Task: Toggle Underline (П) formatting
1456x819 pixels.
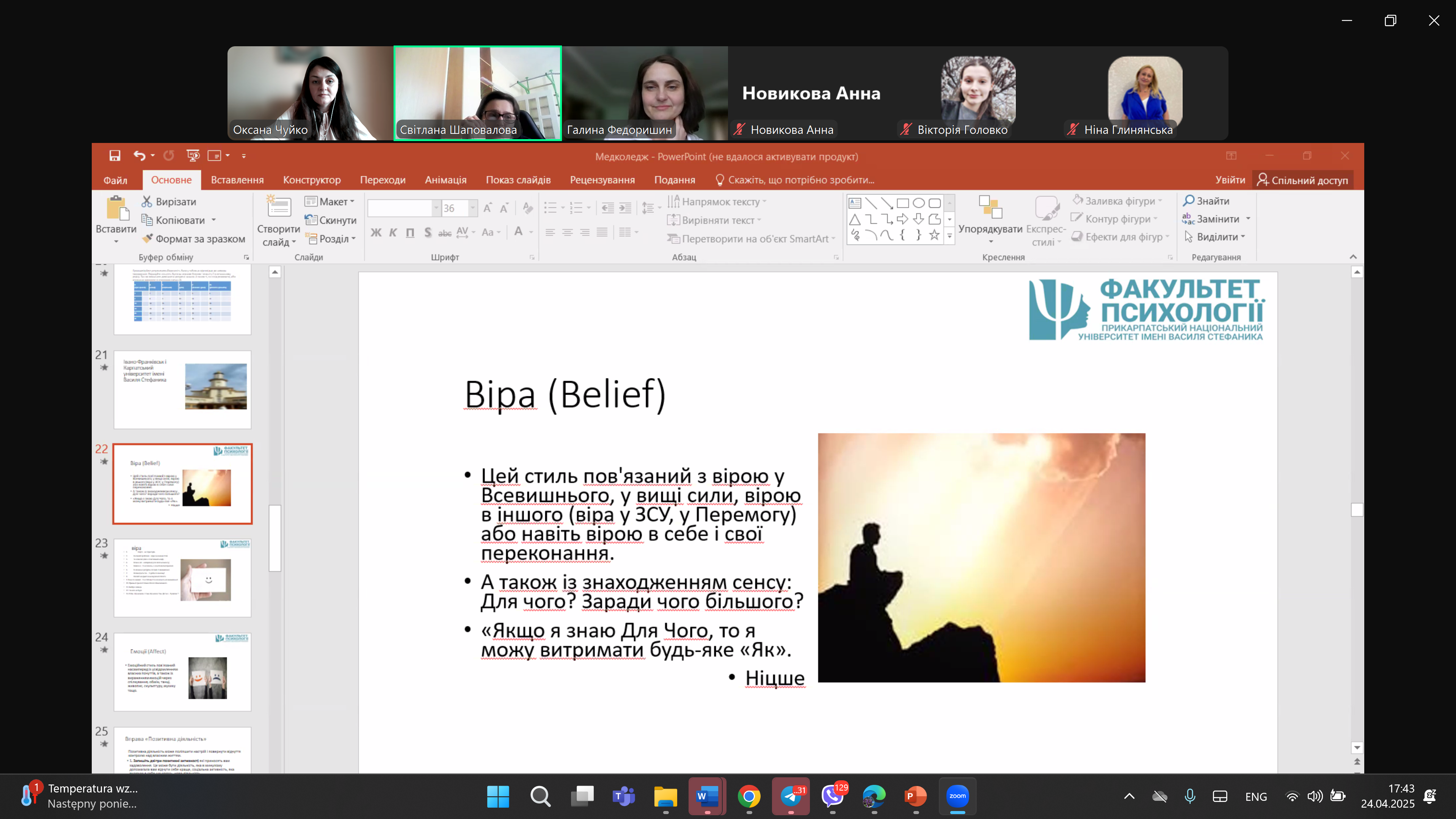Action: point(410,232)
